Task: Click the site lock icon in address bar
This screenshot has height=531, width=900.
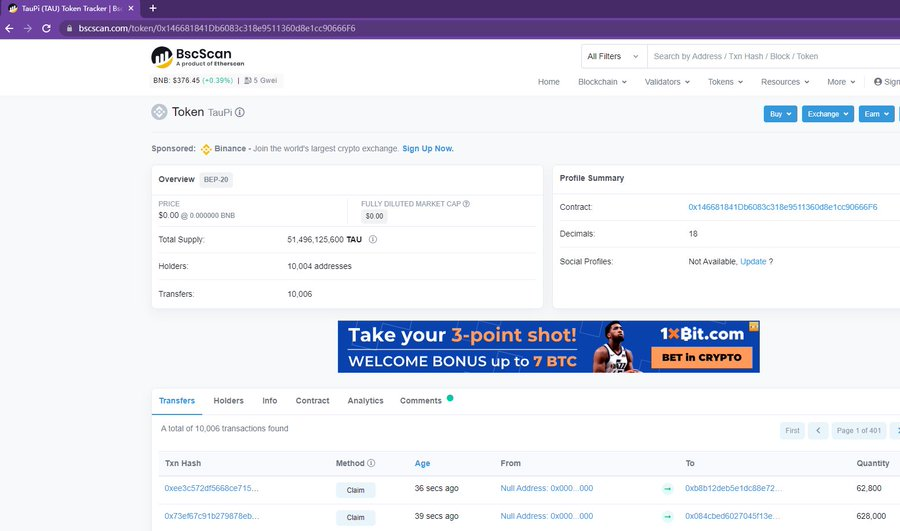Action: coord(69,28)
